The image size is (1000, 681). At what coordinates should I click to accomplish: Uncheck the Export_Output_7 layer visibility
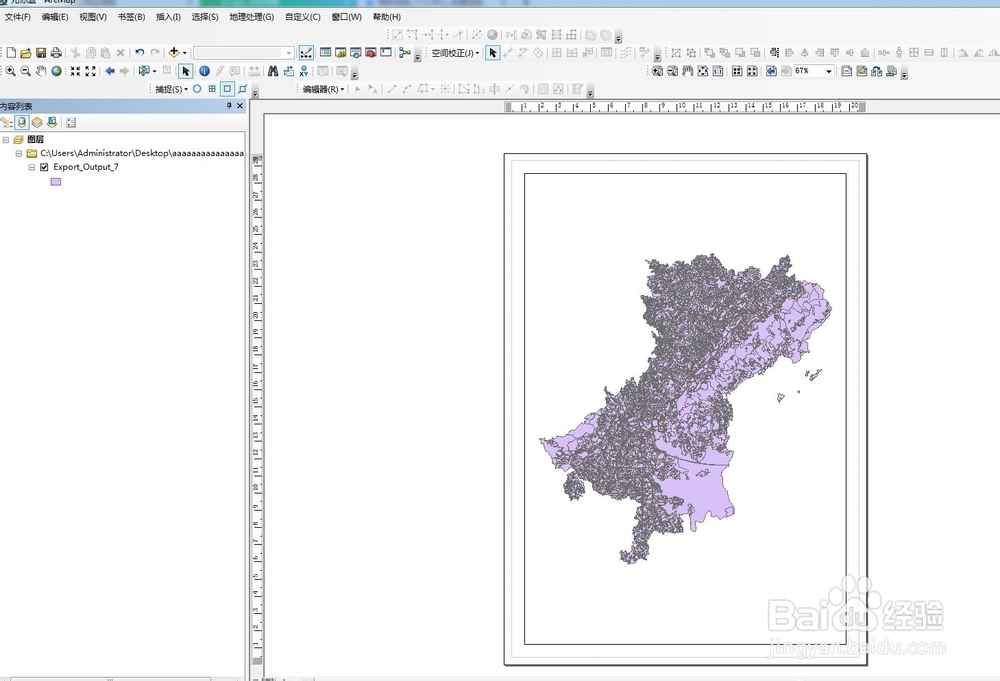click(x=44, y=167)
